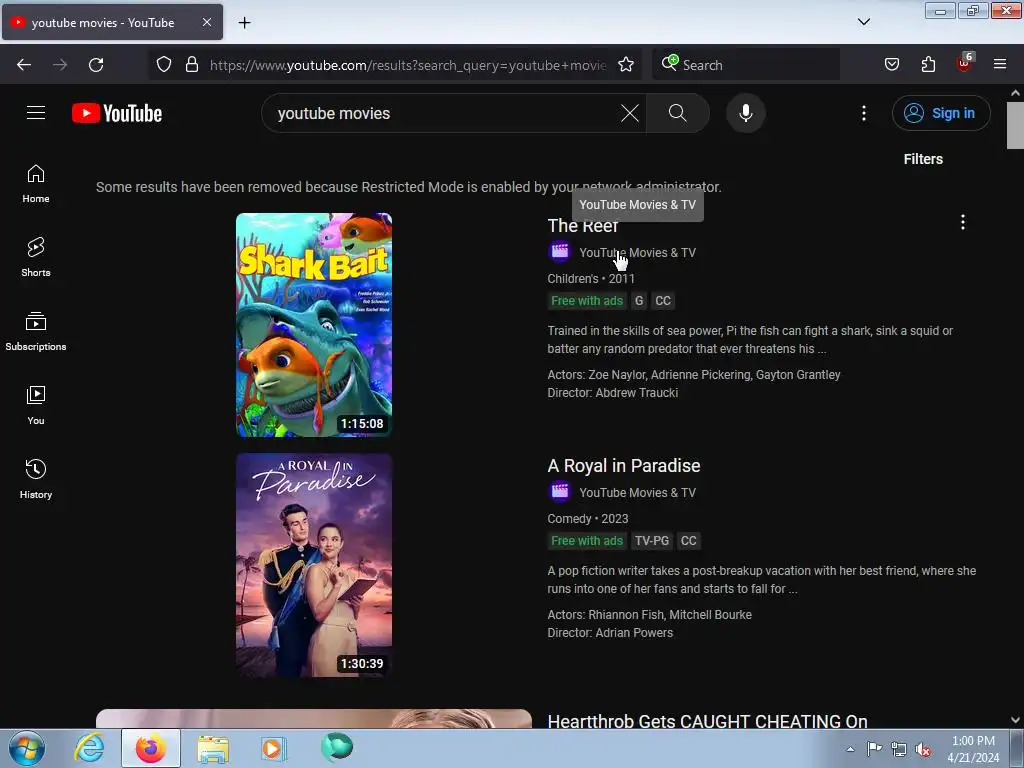Click scrollbar down arrow

pos(1015,720)
